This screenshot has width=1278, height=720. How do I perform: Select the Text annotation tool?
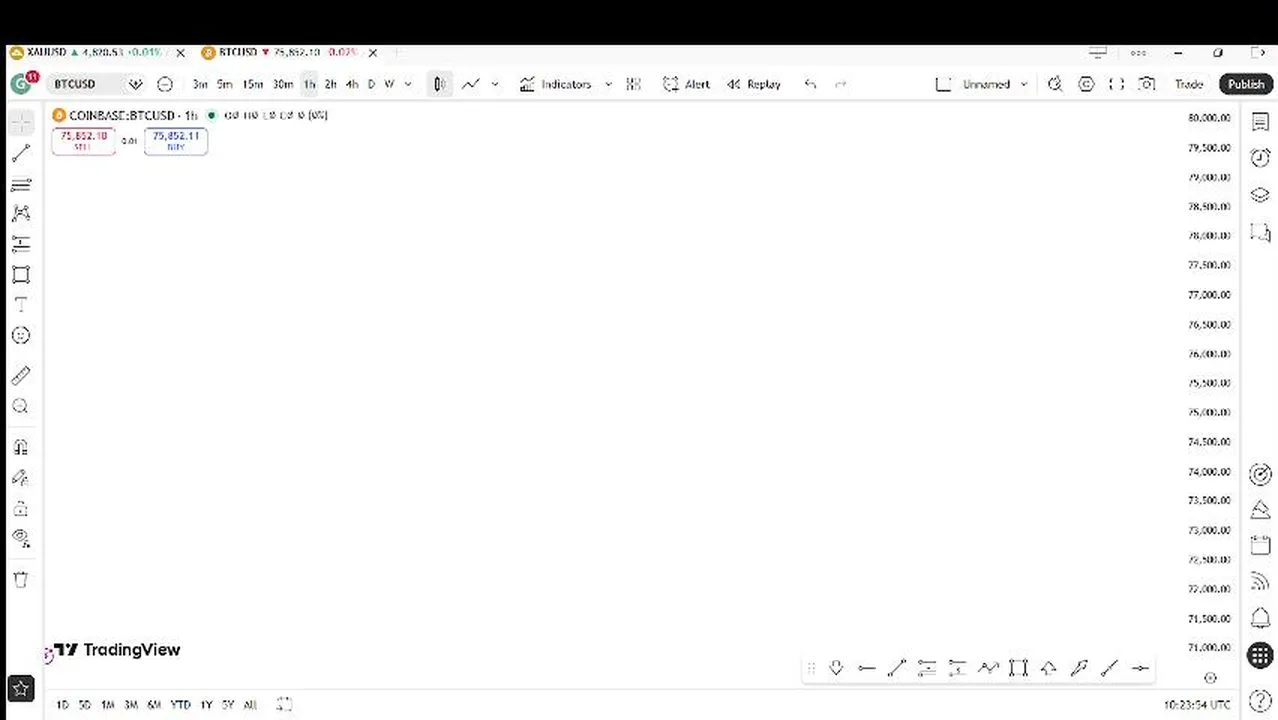(x=21, y=305)
